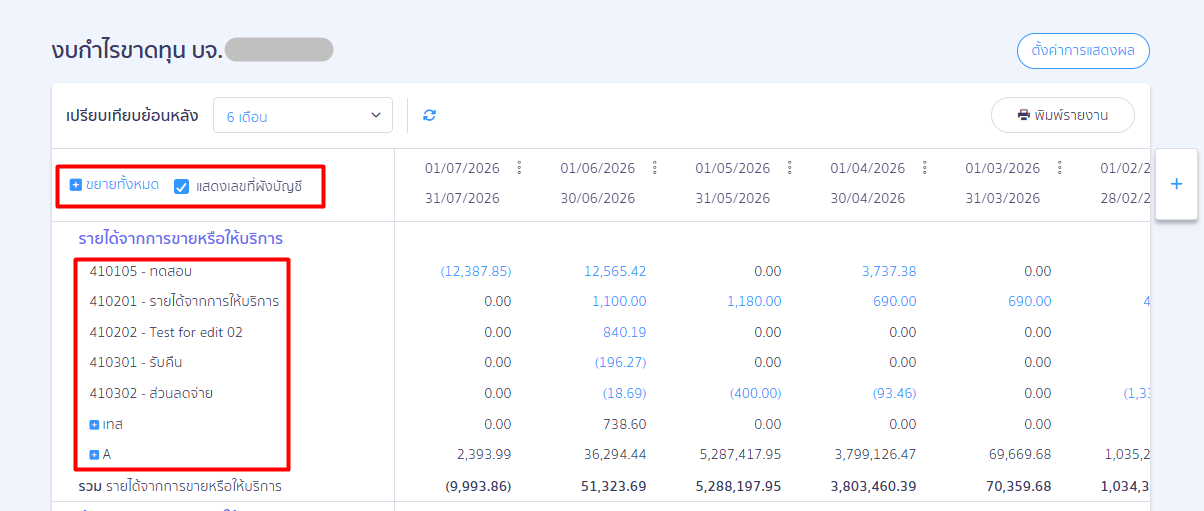Open the 1,100.00 amount for 410201
The image size is (1204, 511).
click(619, 301)
